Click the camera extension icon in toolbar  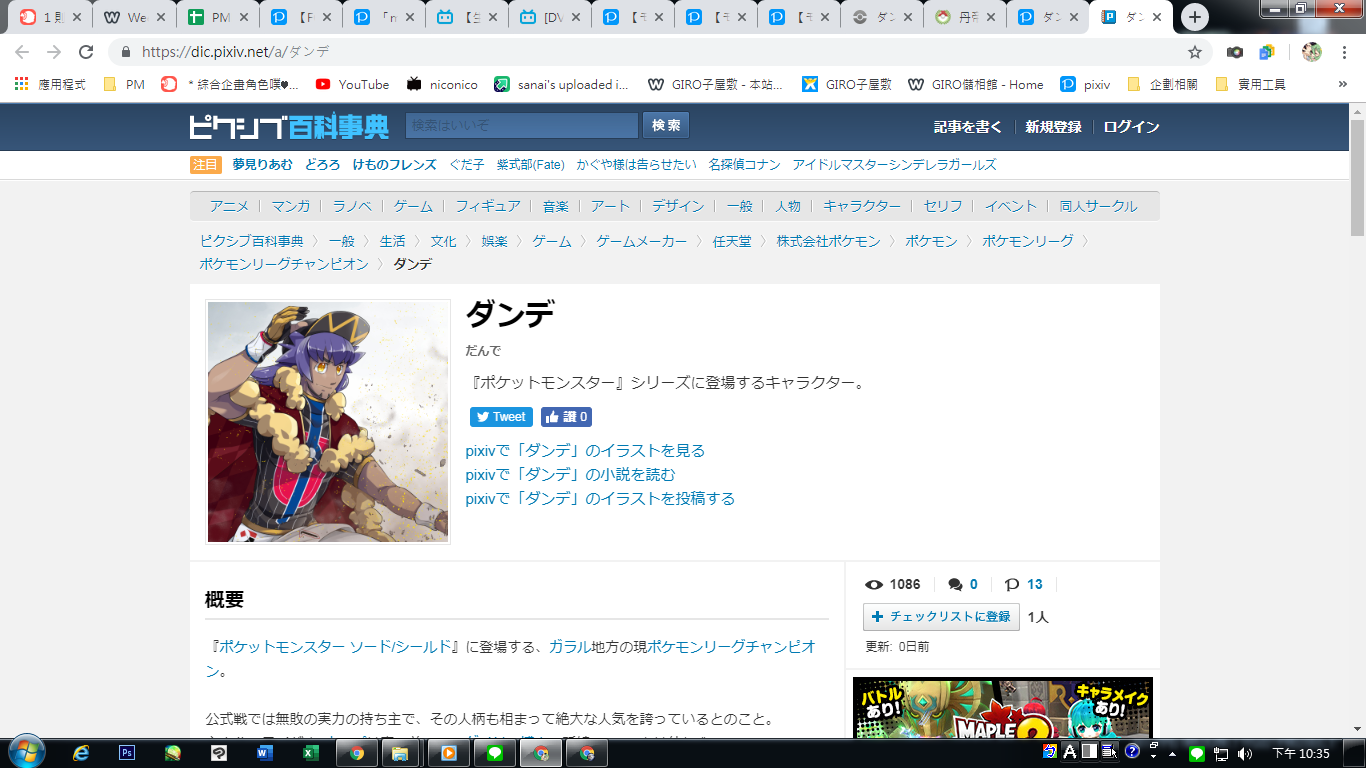pos(1235,52)
